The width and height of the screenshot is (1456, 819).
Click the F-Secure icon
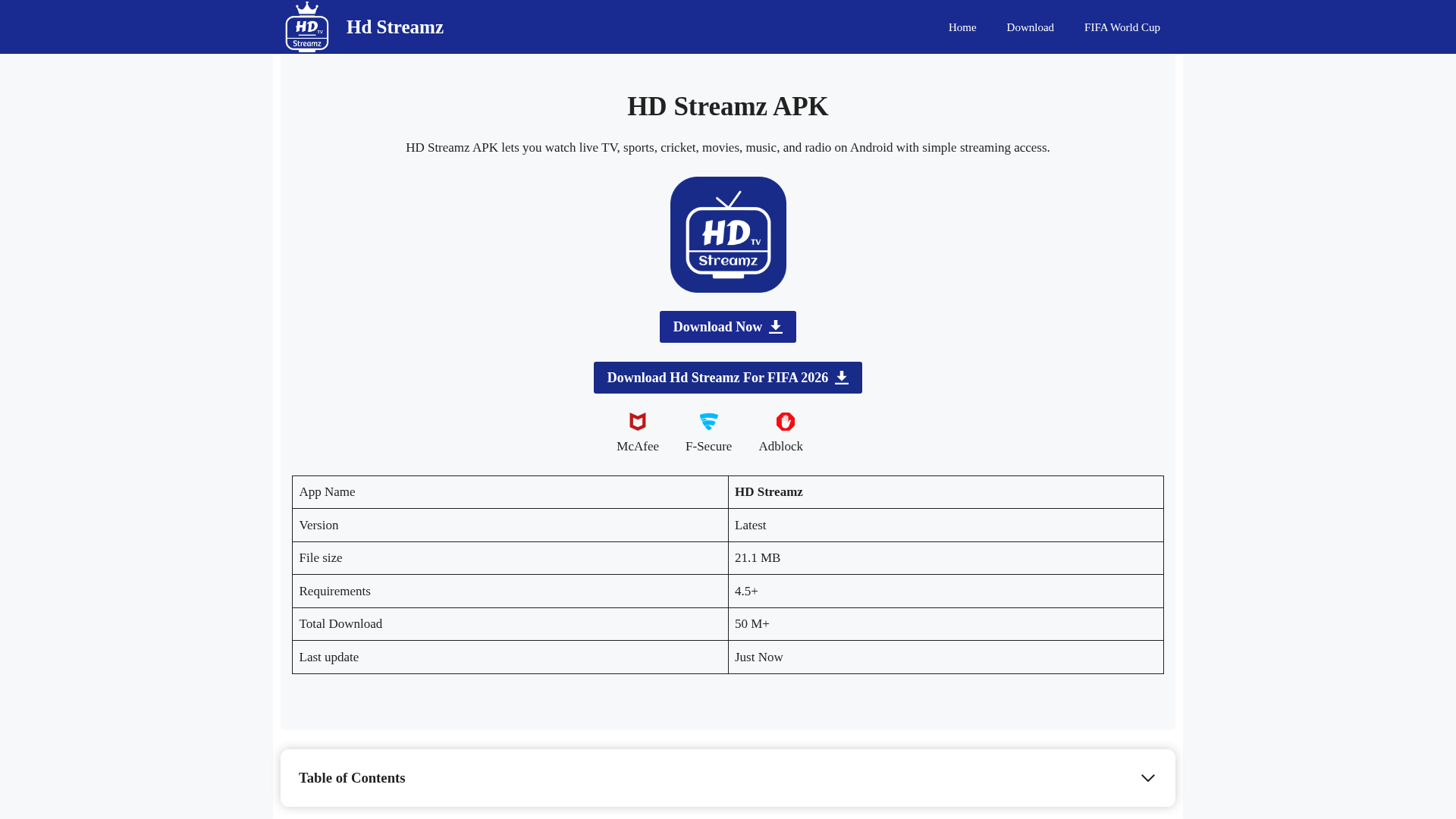(x=709, y=422)
